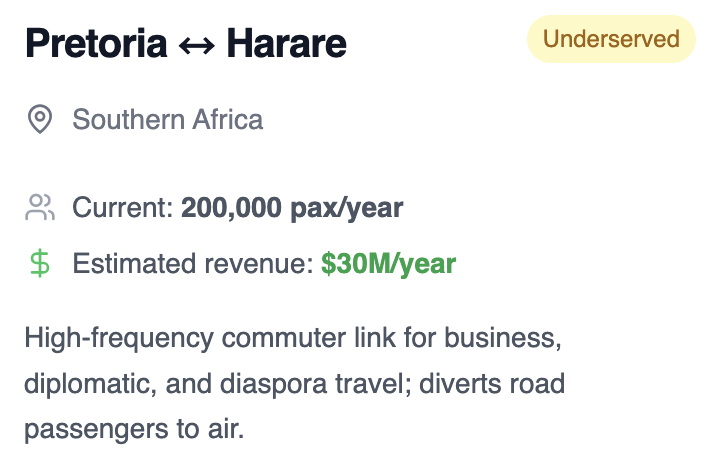
Task: Click the word Pretoria in the heading
Action: [96, 43]
